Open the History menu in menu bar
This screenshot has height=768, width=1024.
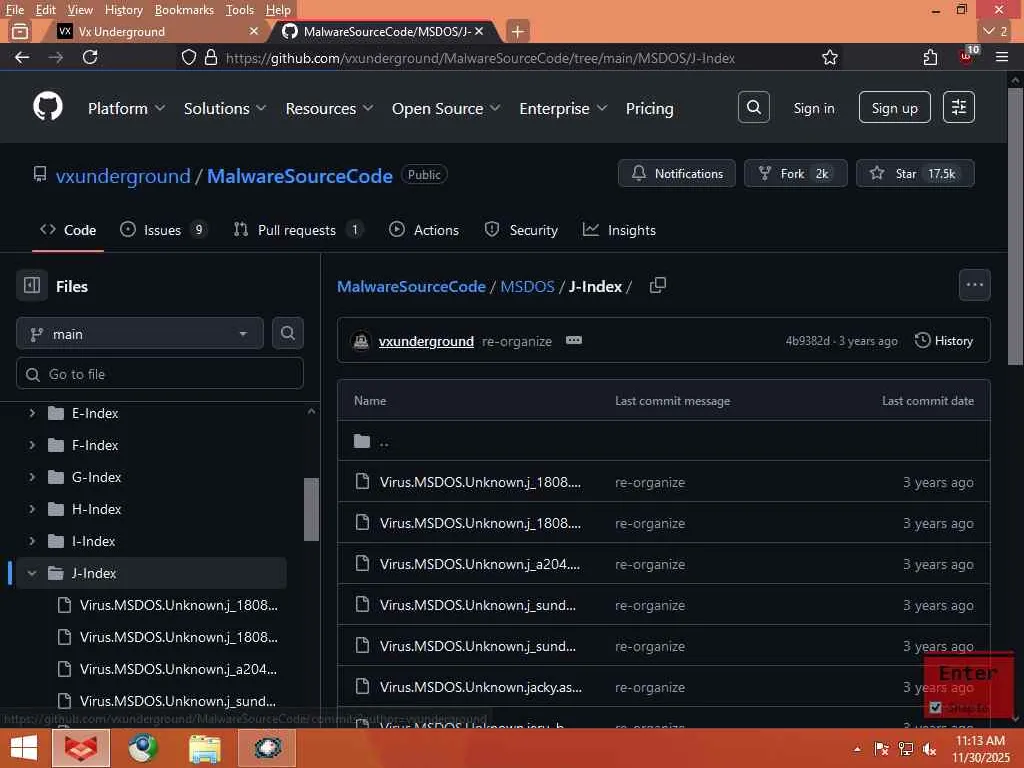pyautogui.click(x=123, y=10)
